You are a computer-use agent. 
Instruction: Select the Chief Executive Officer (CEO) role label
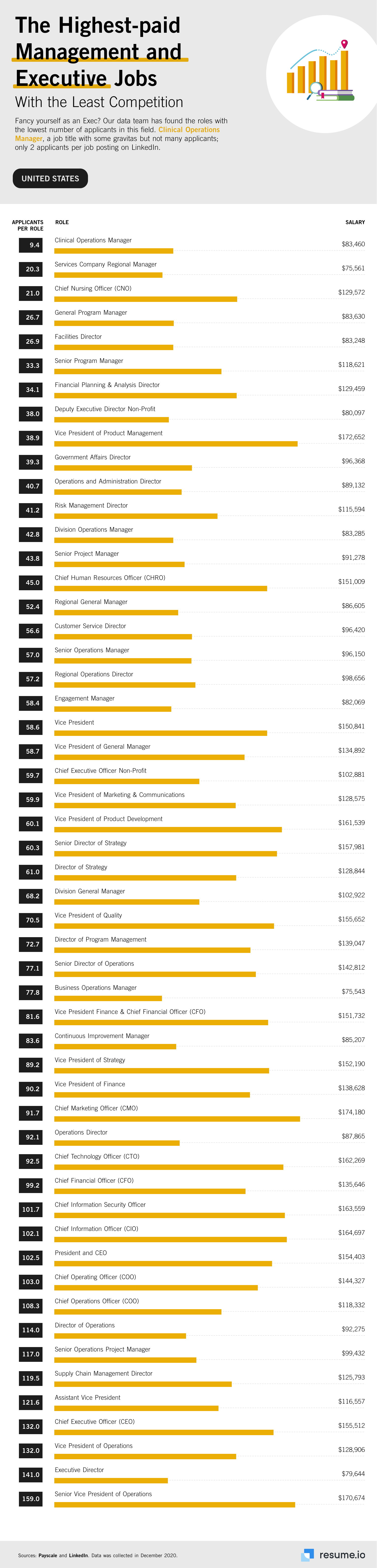(95, 1422)
